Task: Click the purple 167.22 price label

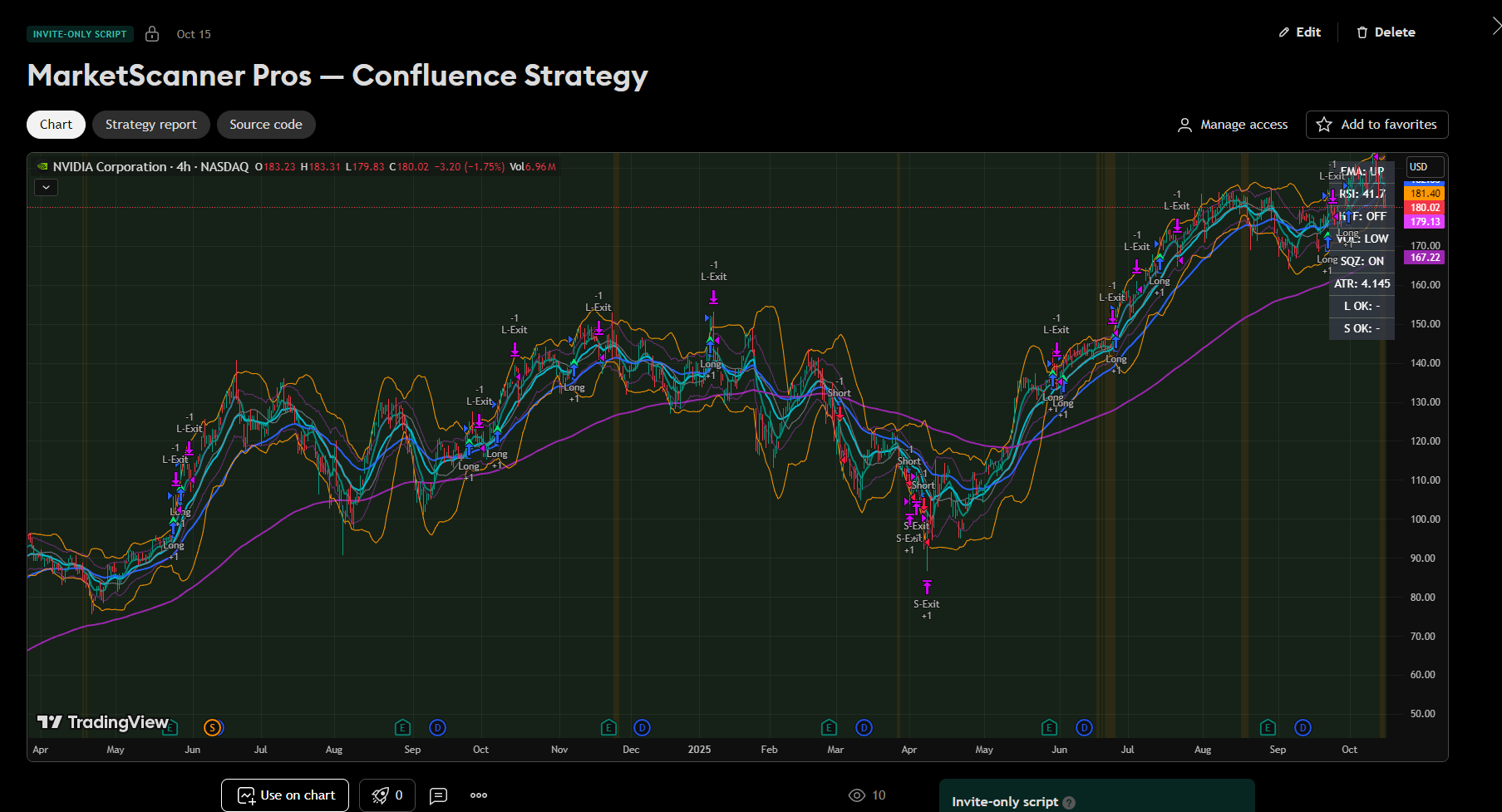Action: (1424, 257)
